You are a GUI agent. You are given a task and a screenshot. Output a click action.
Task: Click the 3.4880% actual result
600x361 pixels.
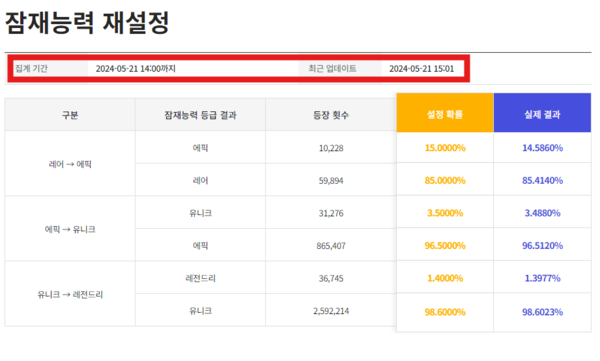[543, 213]
